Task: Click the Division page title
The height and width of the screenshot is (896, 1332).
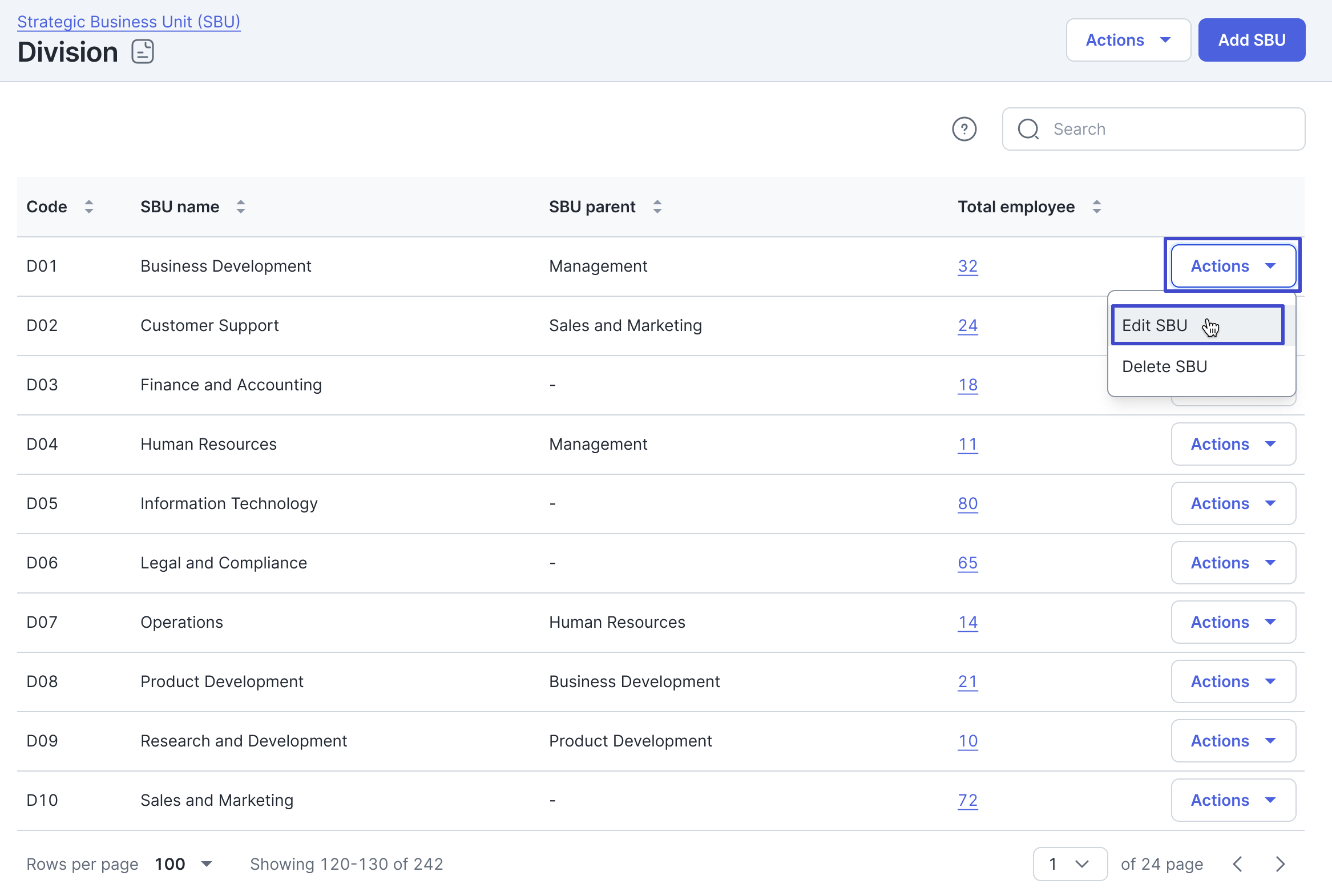Action: point(67,52)
